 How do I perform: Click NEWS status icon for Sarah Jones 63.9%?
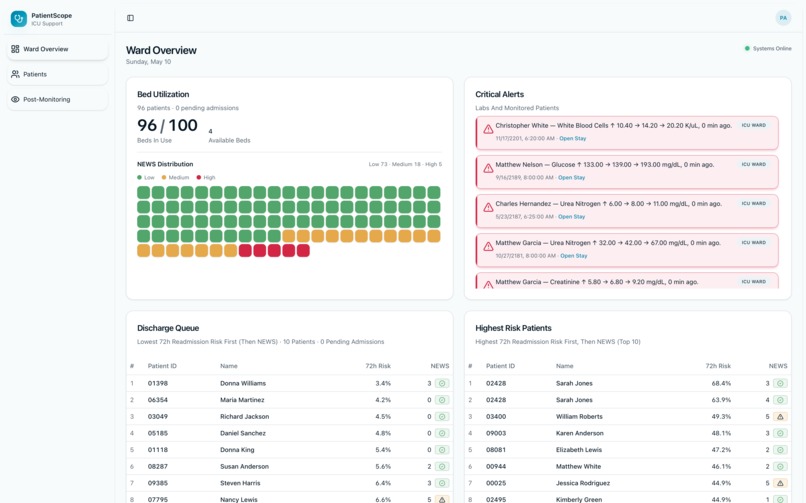(x=780, y=400)
